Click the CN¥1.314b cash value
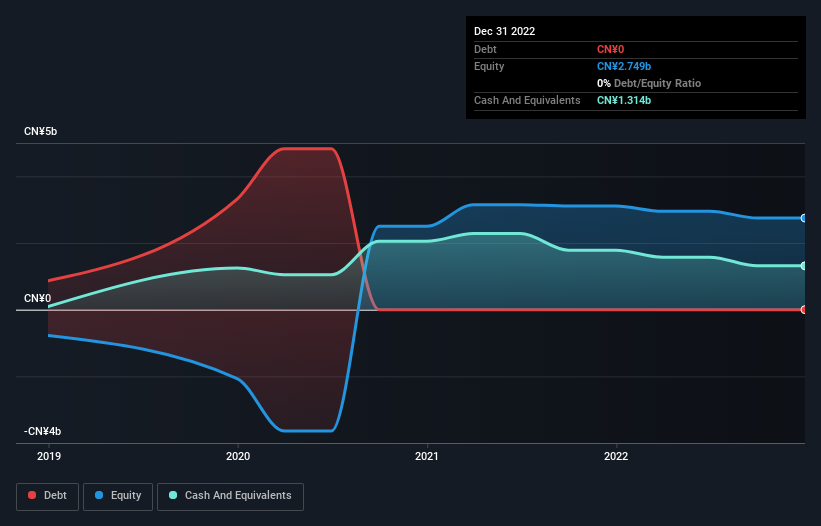 click(624, 100)
